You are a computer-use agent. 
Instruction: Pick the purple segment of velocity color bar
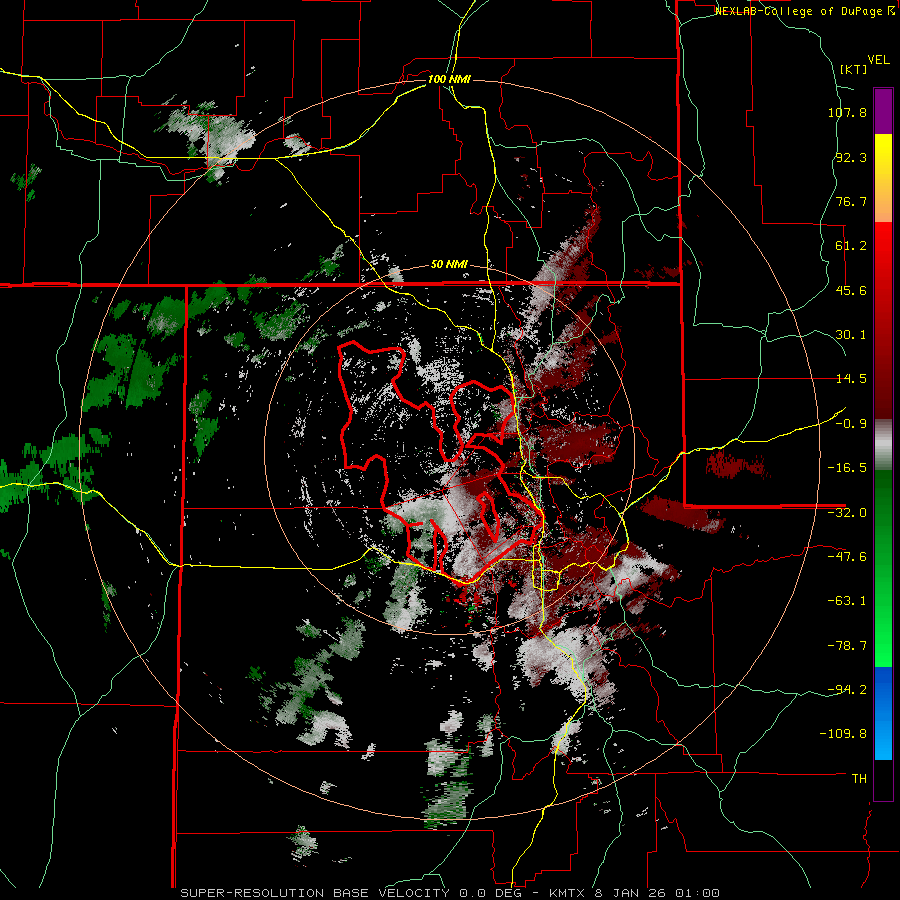(883, 111)
